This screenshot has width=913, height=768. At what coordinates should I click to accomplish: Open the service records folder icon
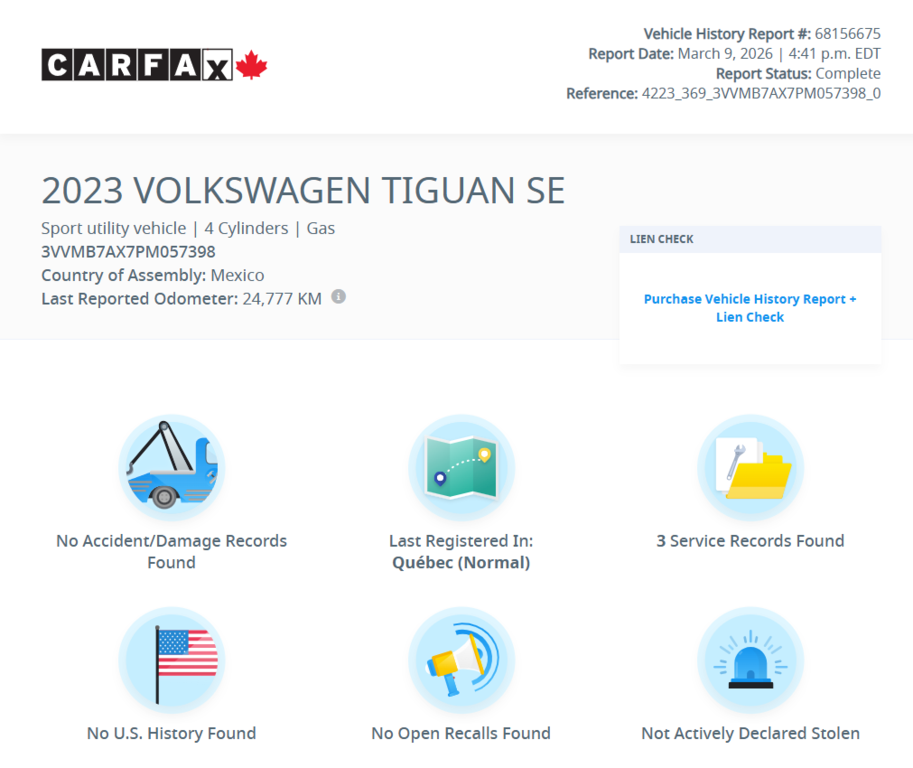(750, 467)
